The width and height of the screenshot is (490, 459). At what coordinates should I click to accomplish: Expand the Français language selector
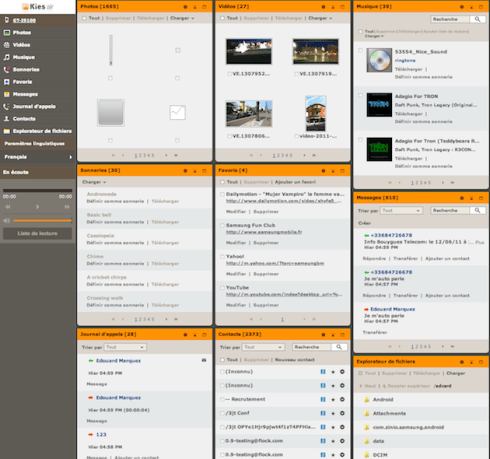coord(38,157)
